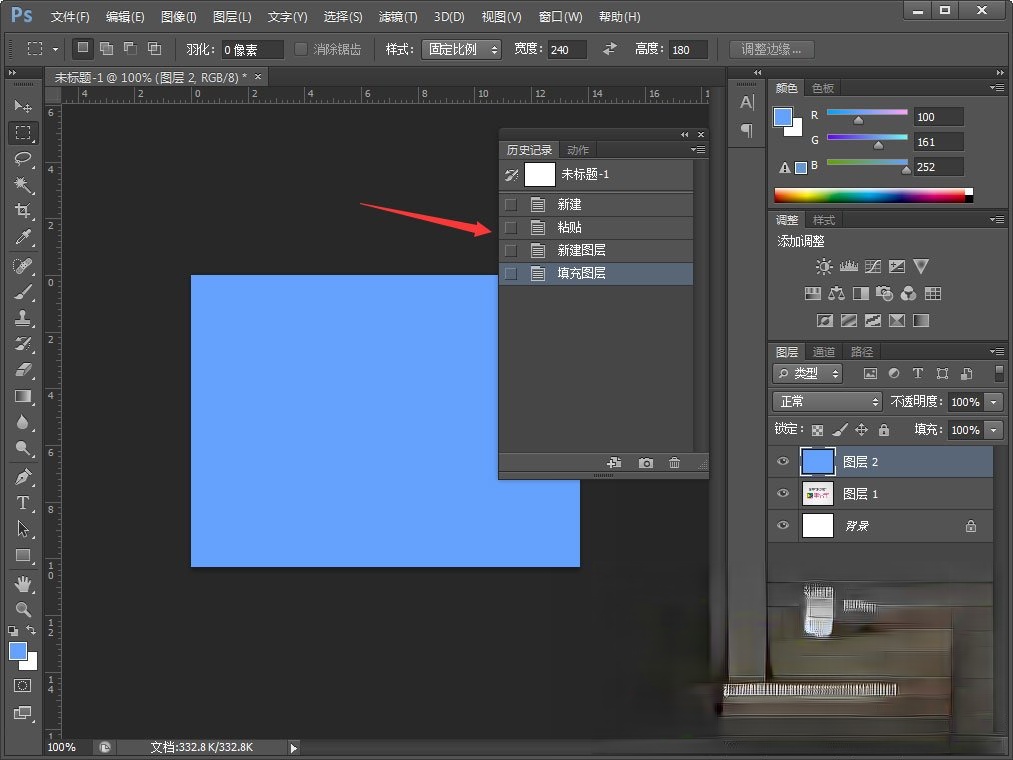Select the Magic Wand tool
This screenshot has width=1013, height=760.
coord(23,185)
